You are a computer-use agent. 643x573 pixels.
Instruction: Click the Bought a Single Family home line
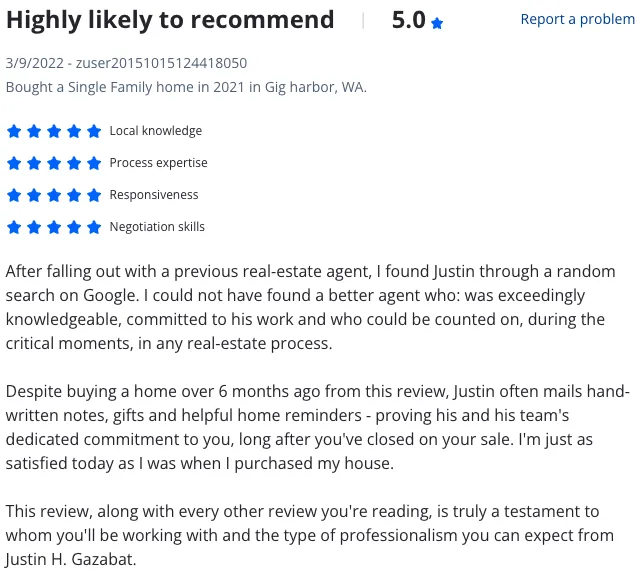coord(186,87)
